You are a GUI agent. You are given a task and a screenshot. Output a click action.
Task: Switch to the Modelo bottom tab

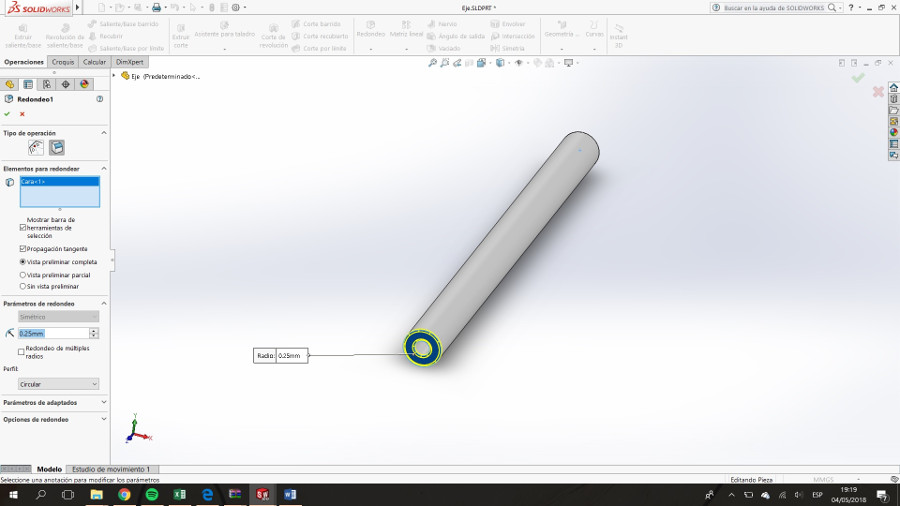(49, 469)
